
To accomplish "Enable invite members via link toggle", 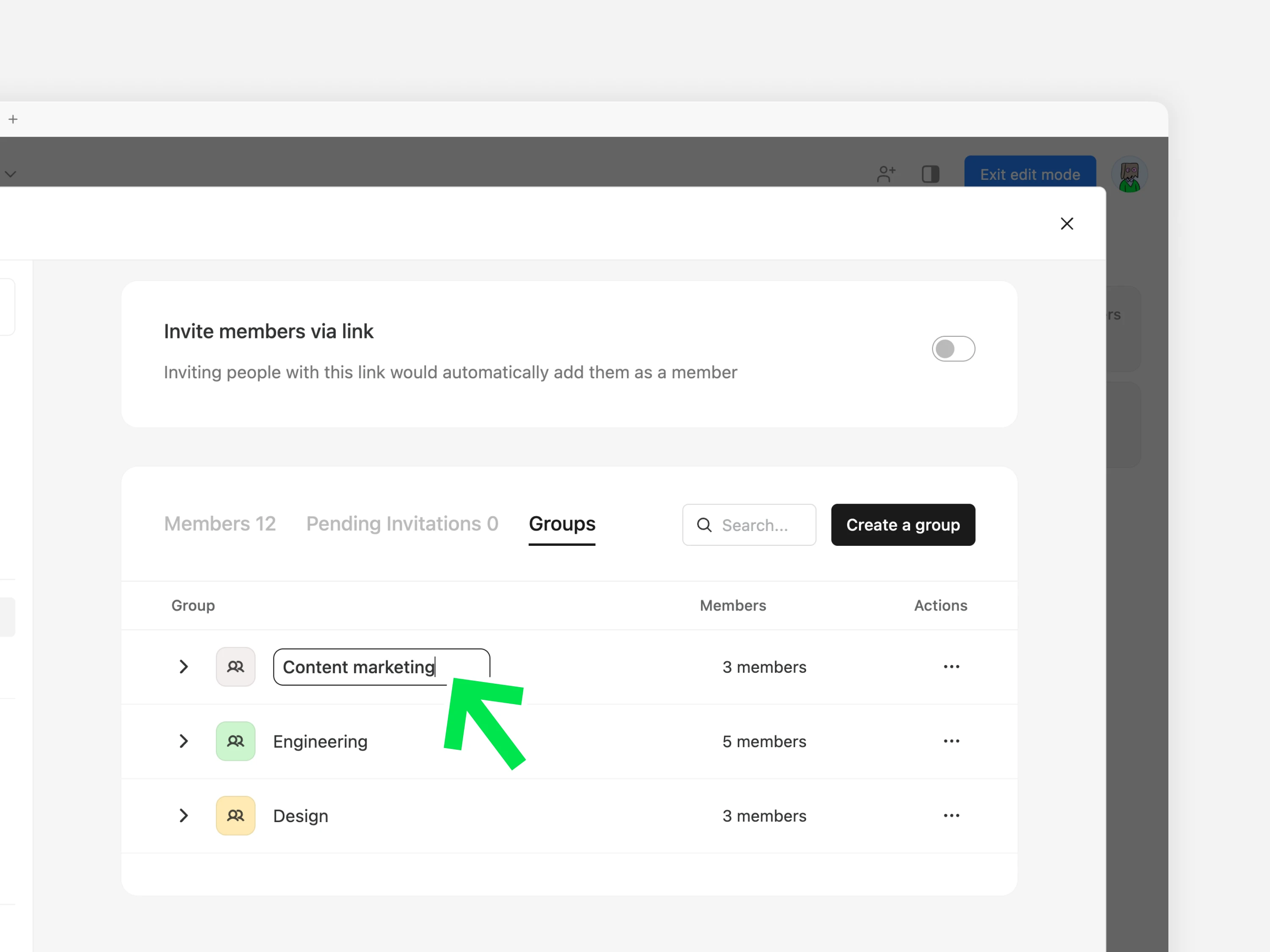I will [953, 349].
